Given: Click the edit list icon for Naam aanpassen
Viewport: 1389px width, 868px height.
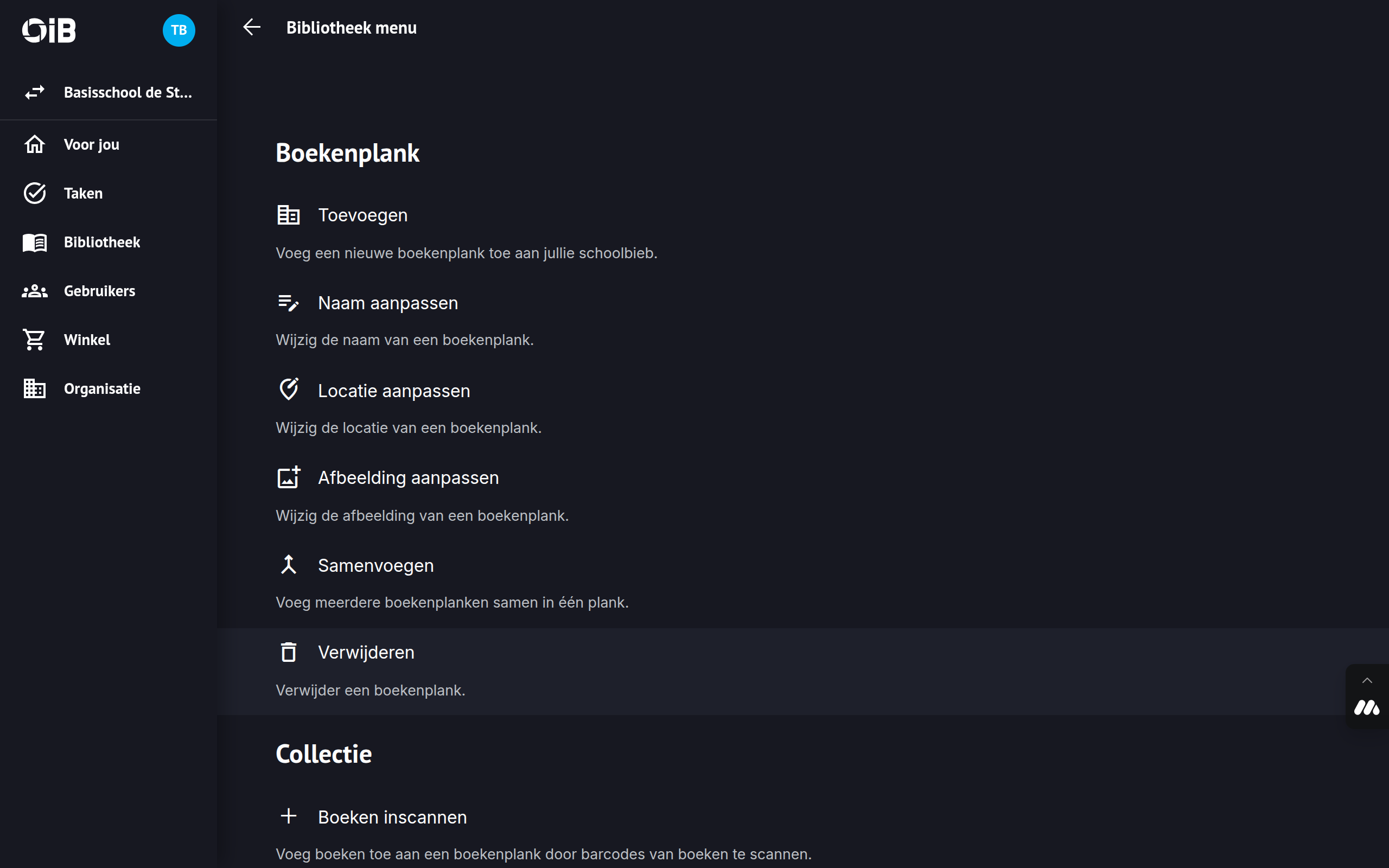Looking at the screenshot, I should point(288,303).
